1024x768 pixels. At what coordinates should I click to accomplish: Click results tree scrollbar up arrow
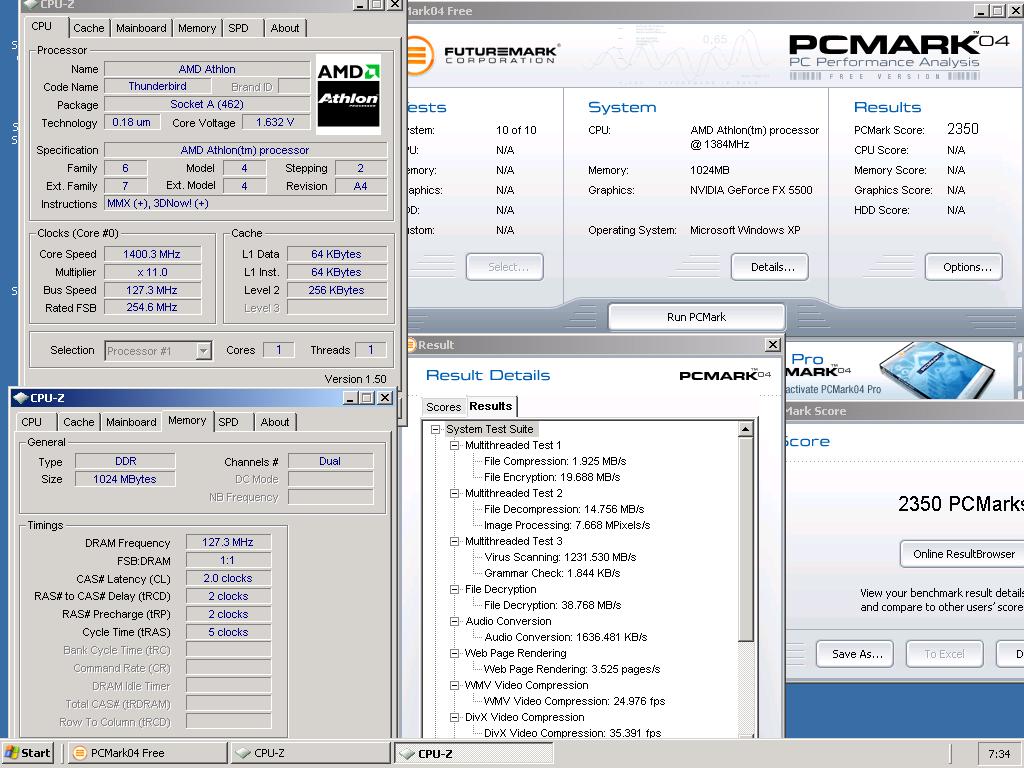pyautogui.click(x=745, y=429)
